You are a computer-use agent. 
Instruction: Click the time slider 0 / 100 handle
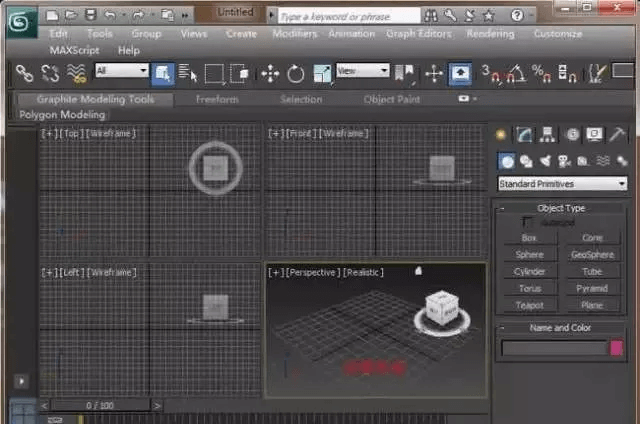click(100, 406)
